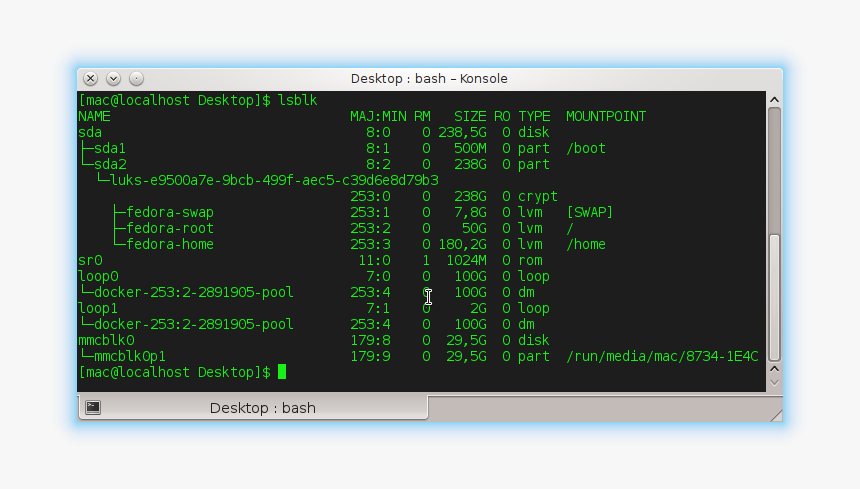Maximize the Konsole window from title bar
Viewport: 860px width, 489px height.
coord(136,78)
